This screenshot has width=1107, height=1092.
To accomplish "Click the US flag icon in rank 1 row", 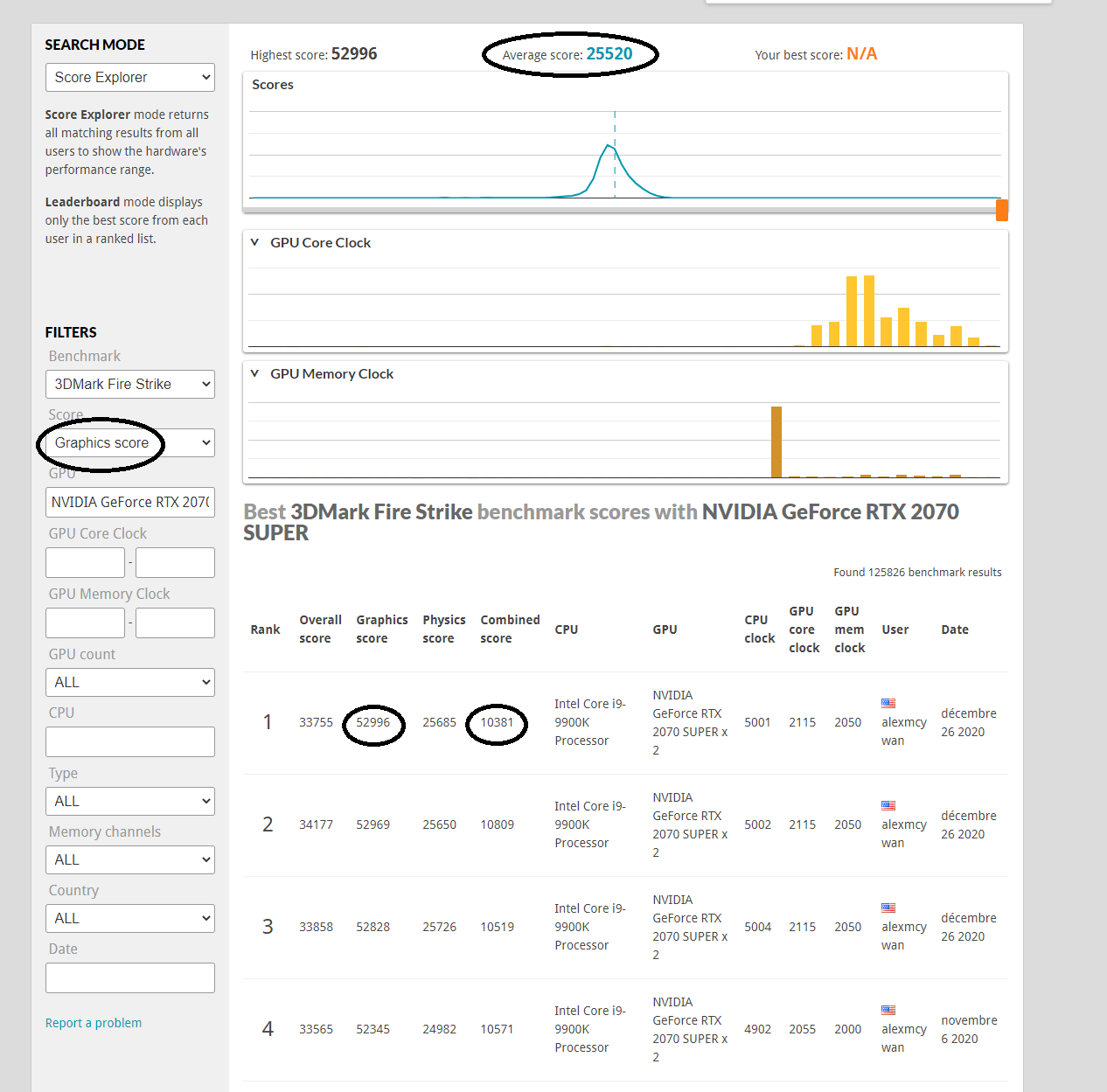I will pyautogui.click(x=888, y=703).
